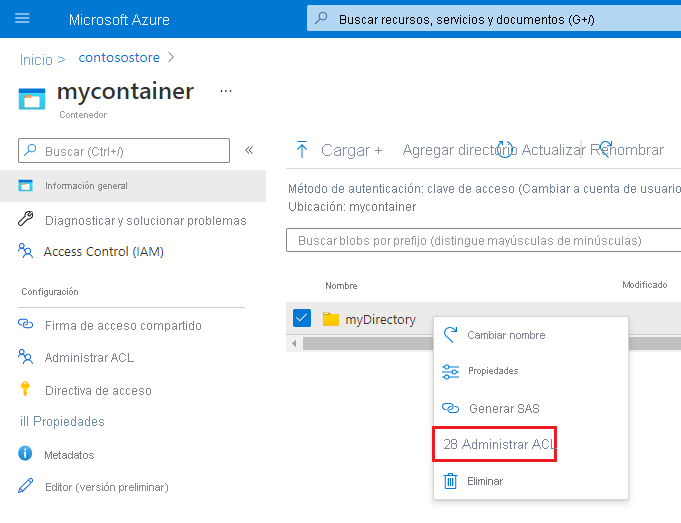Open Firma de acceso compartido
This screenshot has height=523, width=681.
(123, 326)
